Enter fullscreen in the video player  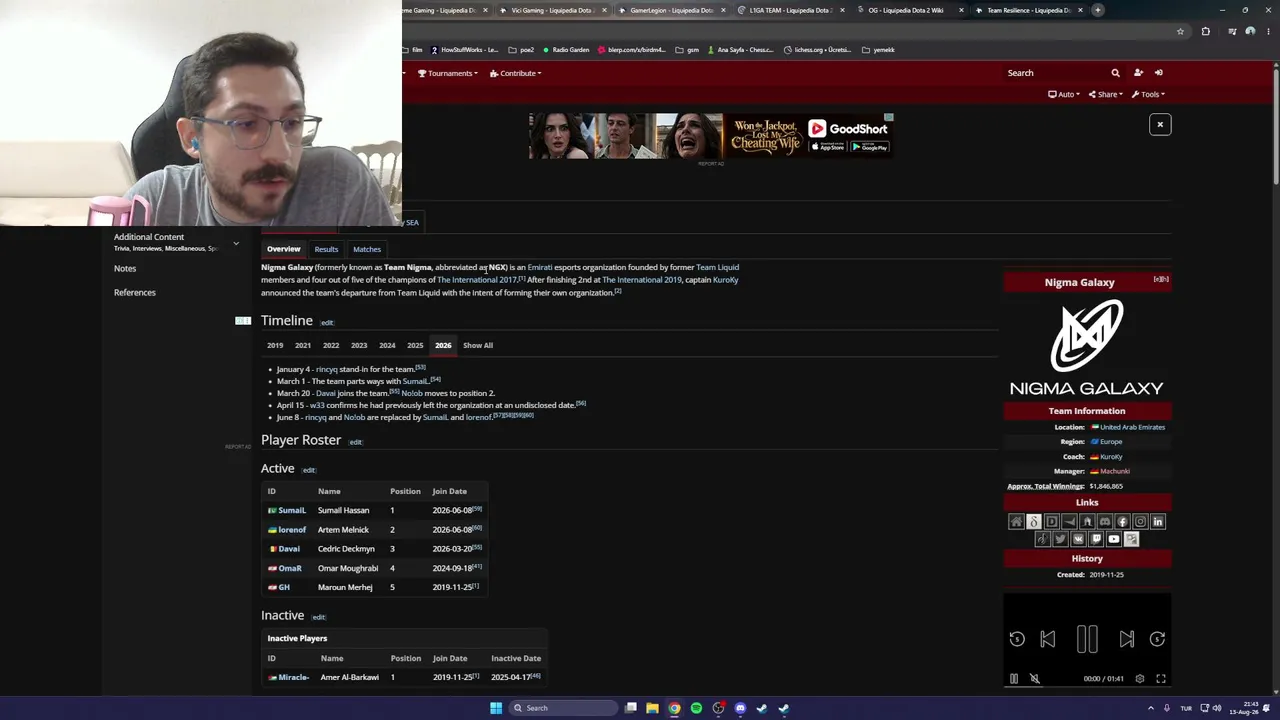(1161, 679)
